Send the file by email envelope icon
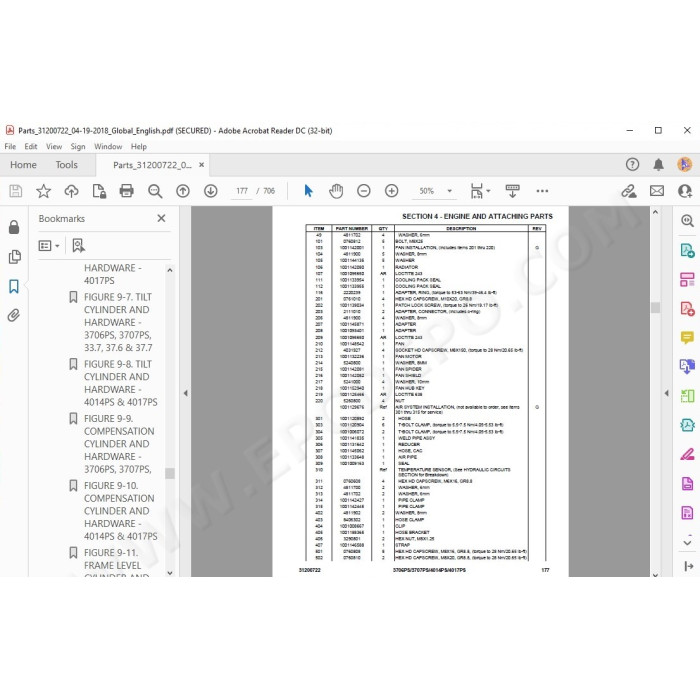The width and height of the screenshot is (700, 700). pyautogui.click(x=657, y=191)
